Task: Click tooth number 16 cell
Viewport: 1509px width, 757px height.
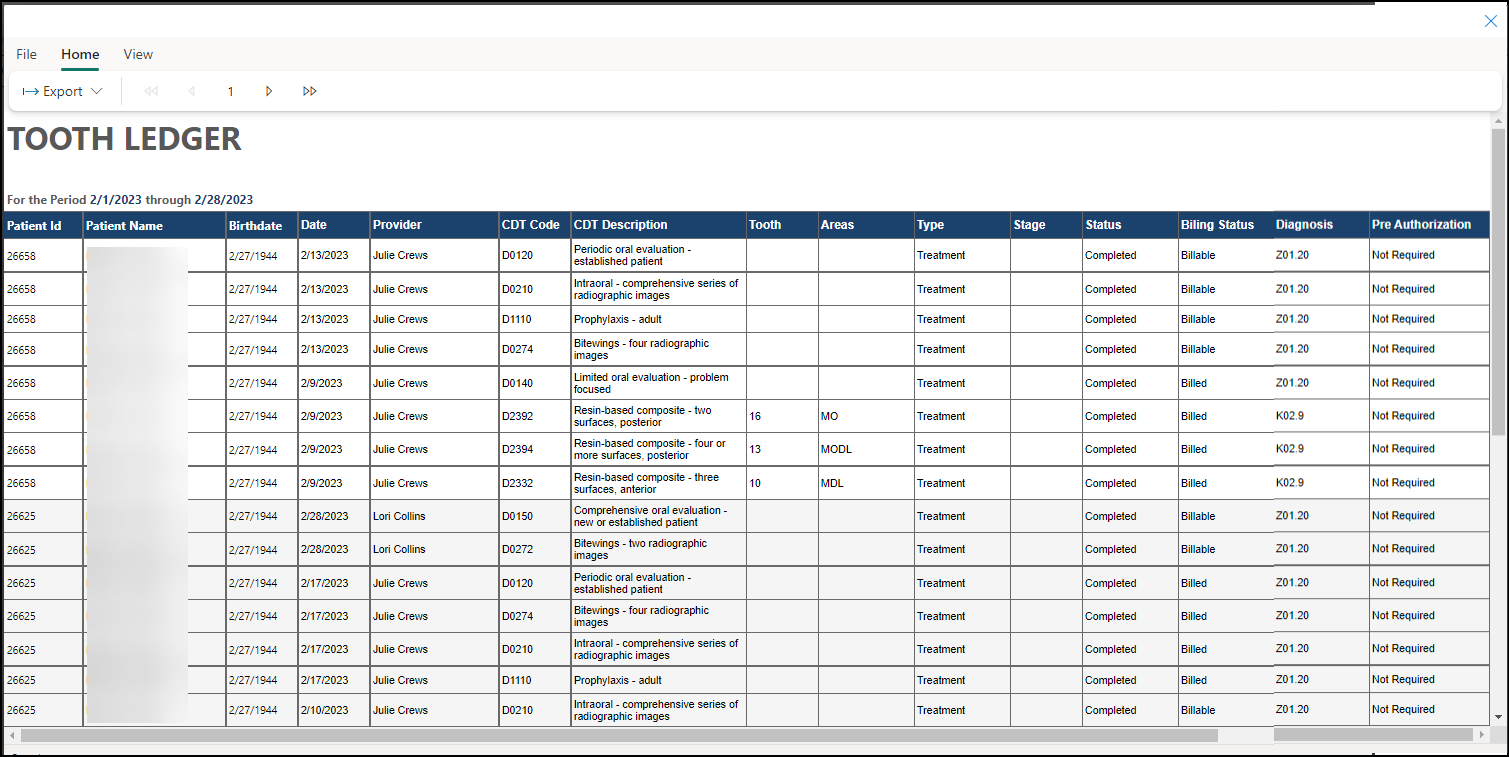Action: (x=782, y=416)
